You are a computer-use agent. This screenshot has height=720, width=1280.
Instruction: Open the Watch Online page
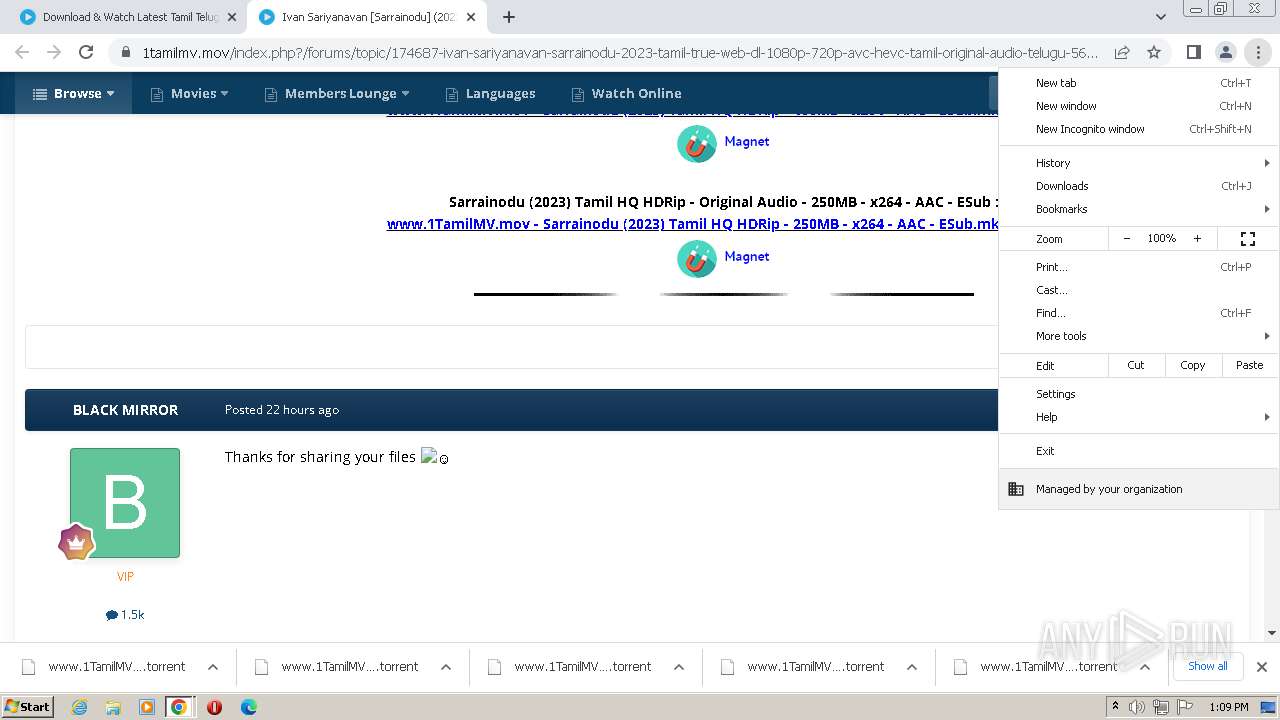click(x=626, y=93)
